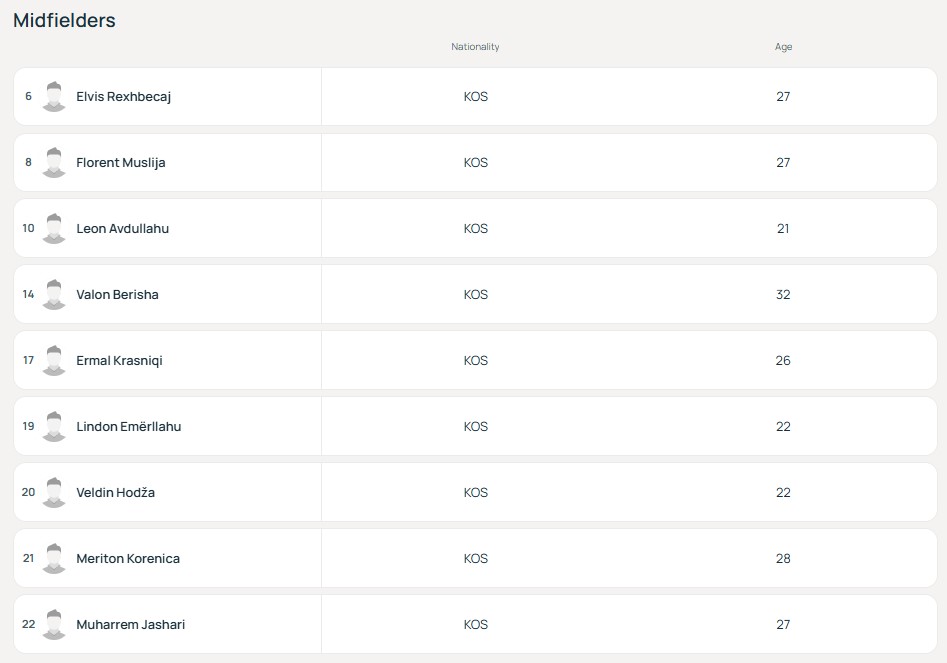Click the Midfielders section heading
The width and height of the screenshot is (947, 663).
[x=64, y=20]
